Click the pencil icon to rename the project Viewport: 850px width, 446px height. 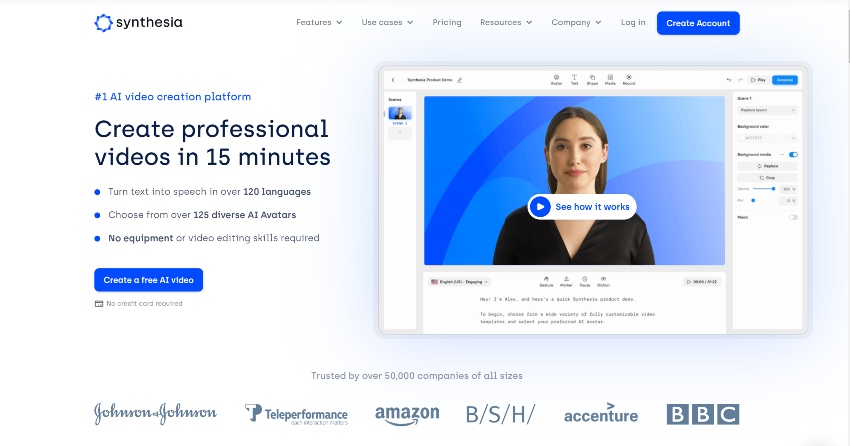(x=459, y=80)
